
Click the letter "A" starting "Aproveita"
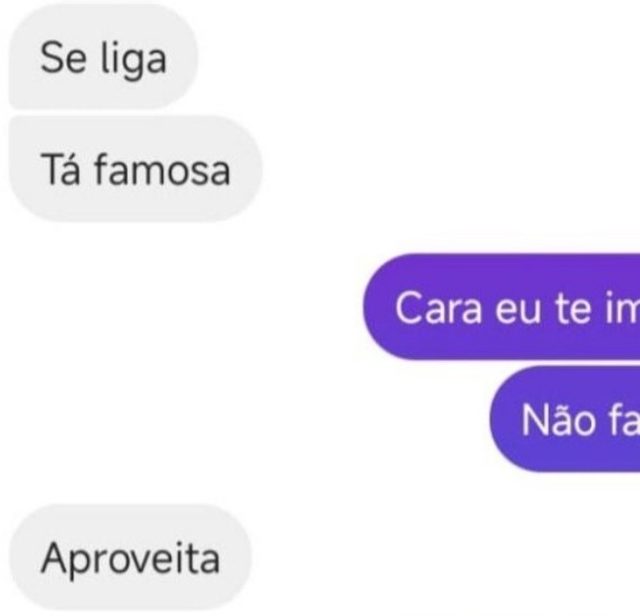[54, 558]
